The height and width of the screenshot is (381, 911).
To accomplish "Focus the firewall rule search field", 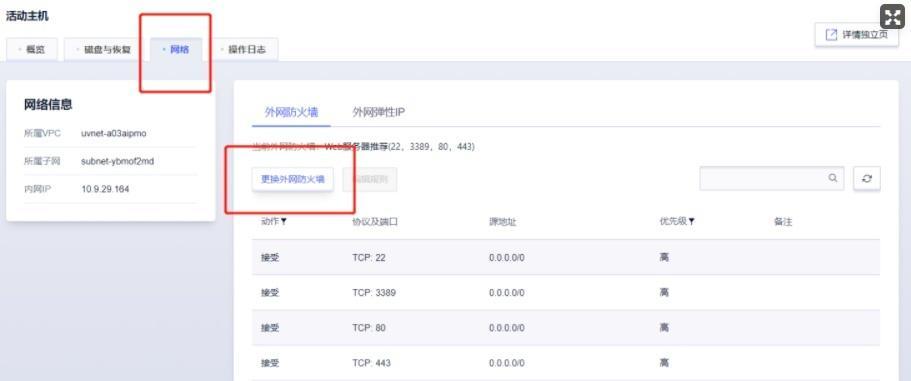I will (772, 178).
